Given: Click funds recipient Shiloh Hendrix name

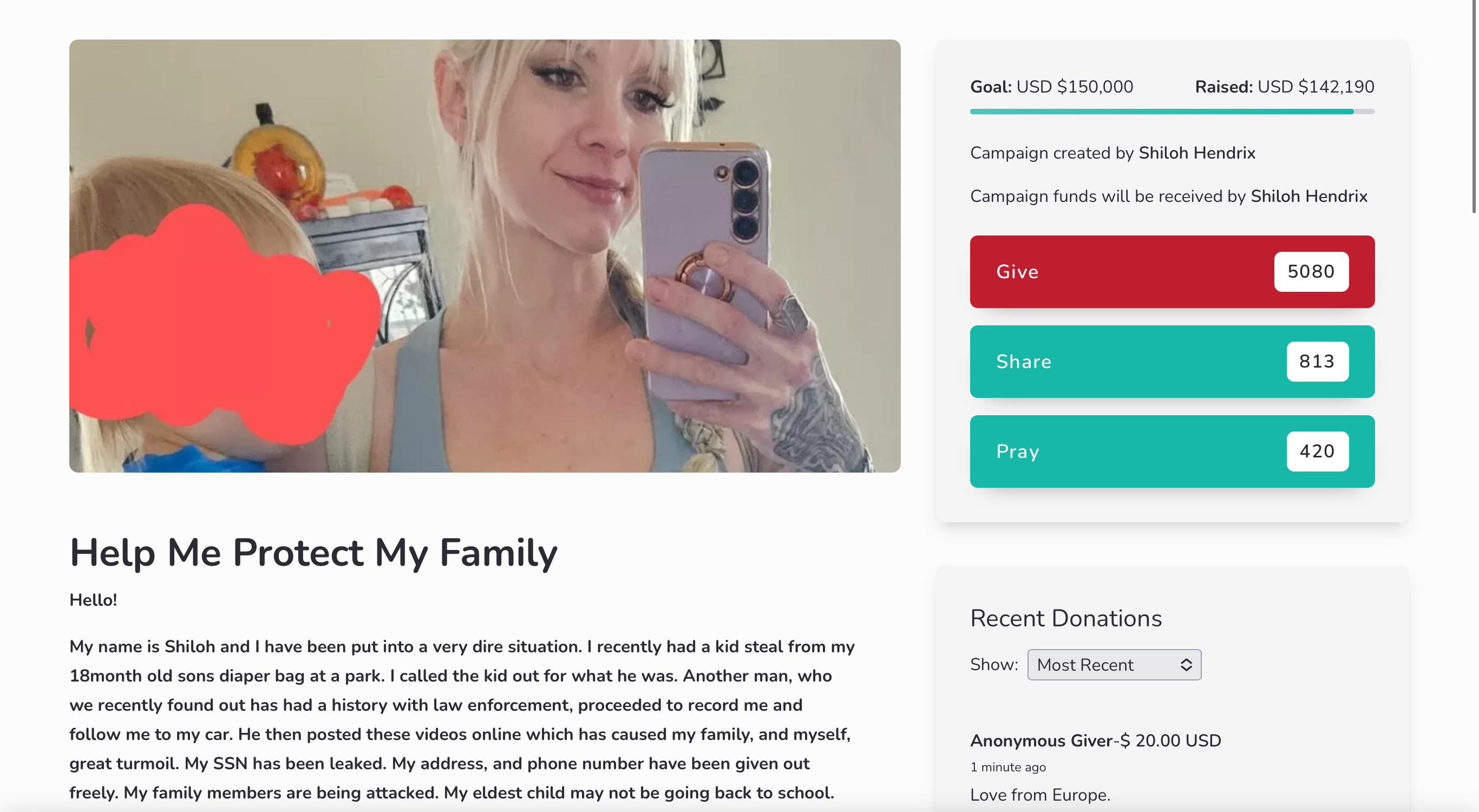Looking at the screenshot, I should [1308, 197].
